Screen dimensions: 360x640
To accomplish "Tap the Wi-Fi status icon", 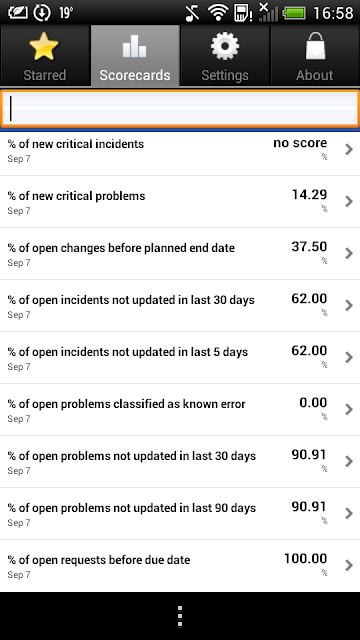I will pos(218,13).
